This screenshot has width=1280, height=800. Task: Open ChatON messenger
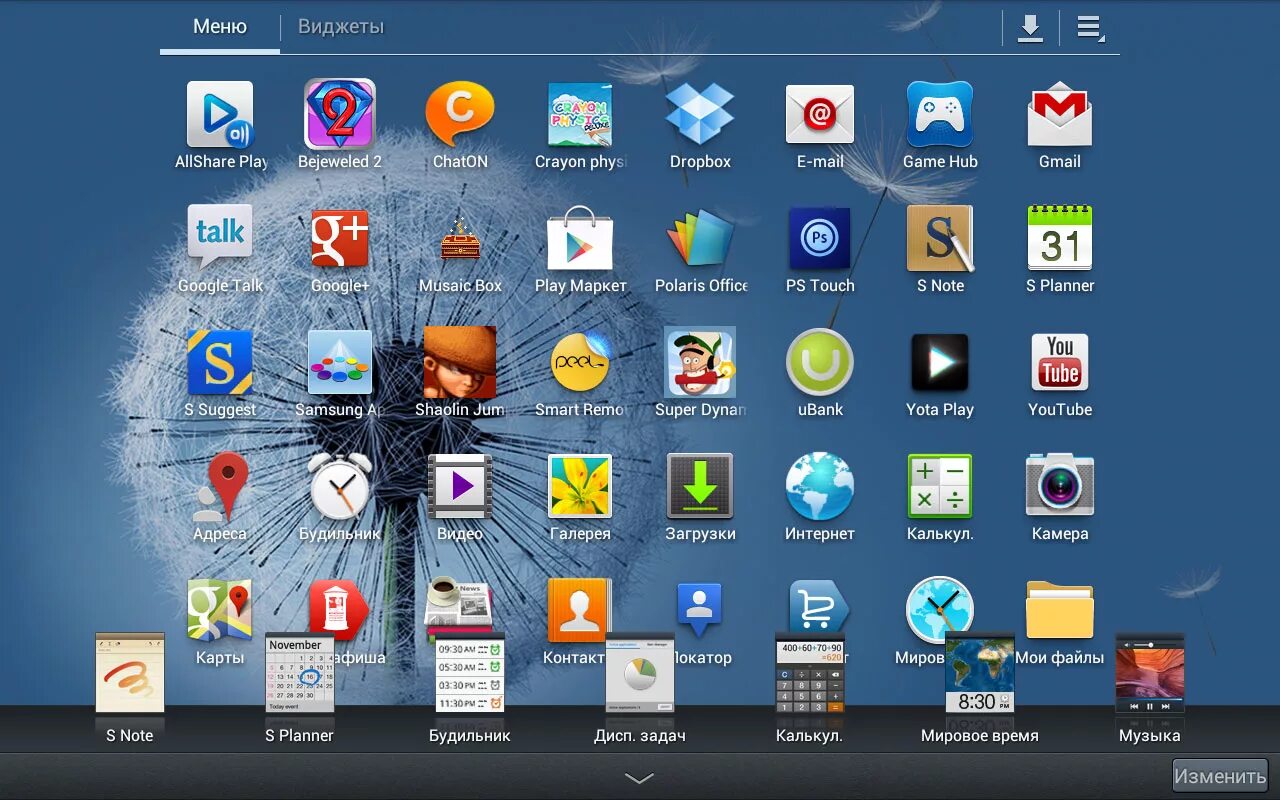point(460,114)
